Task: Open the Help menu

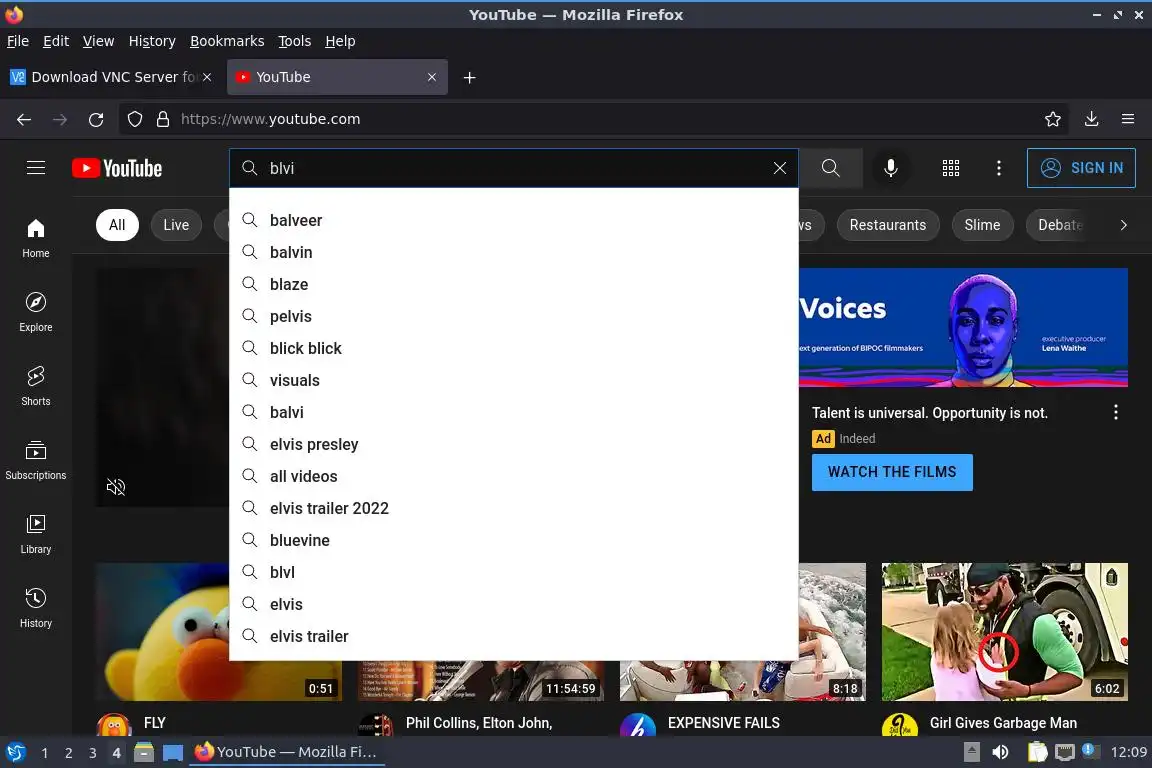Action: [x=340, y=41]
